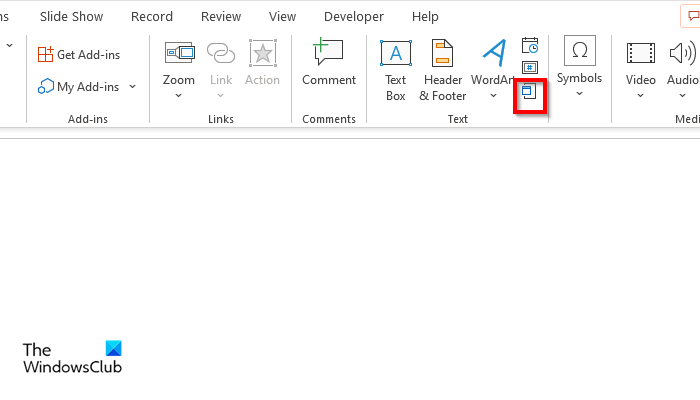700x400 pixels.
Task: Open the Symbols omega icon
Action: coord(579,51)
